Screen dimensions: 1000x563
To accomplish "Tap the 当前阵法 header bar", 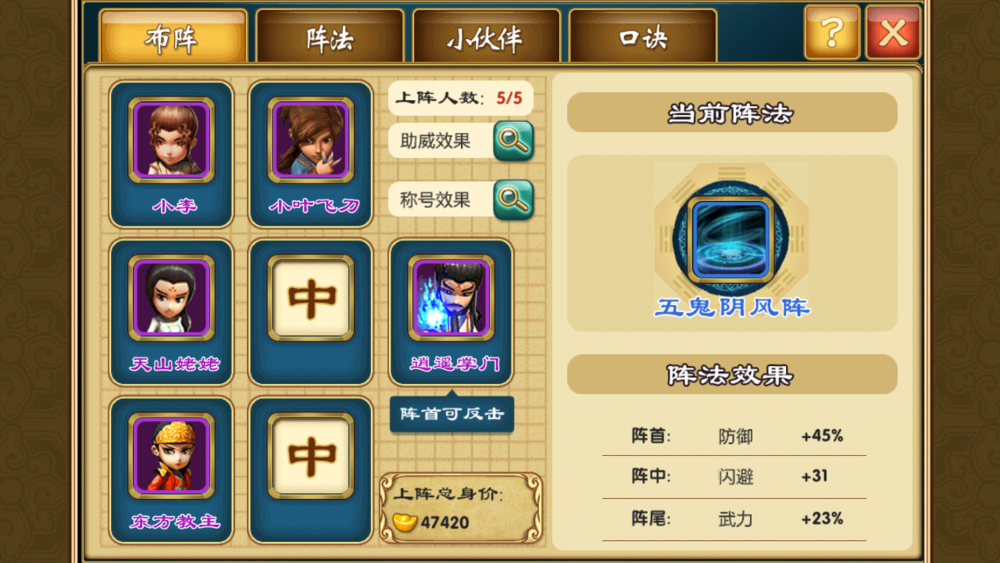I will pyautogui.click(x=732, y=113).
